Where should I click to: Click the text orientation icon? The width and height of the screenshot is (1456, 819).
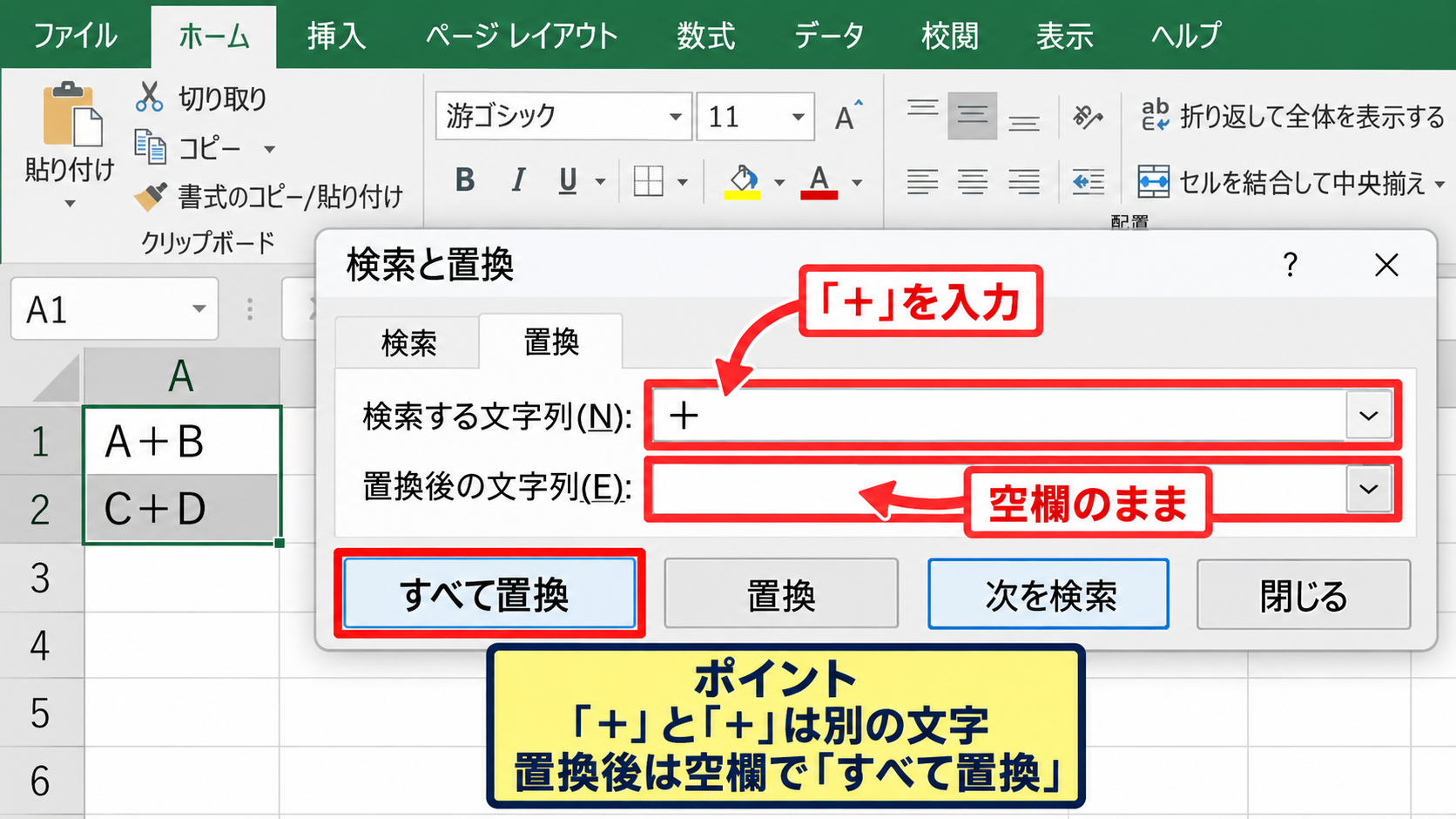pos(1088,116)
